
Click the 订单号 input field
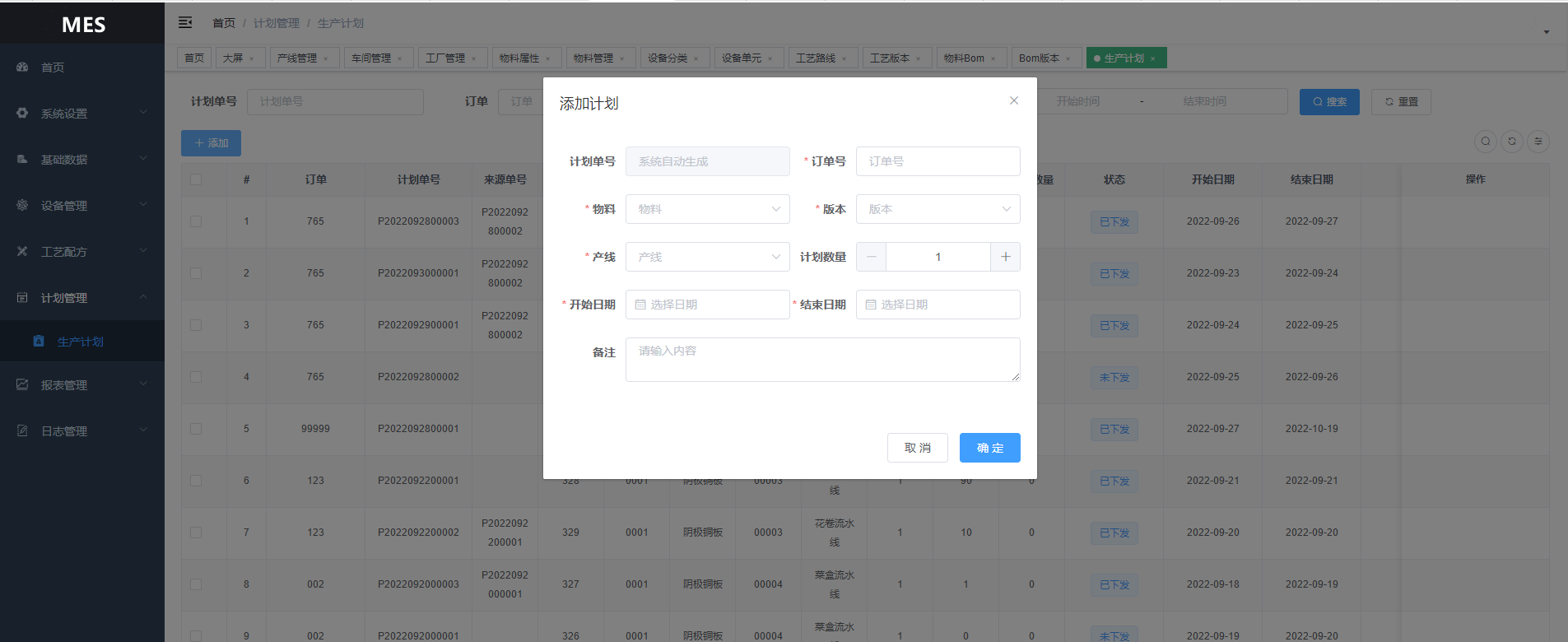click(x=938, y=161)
